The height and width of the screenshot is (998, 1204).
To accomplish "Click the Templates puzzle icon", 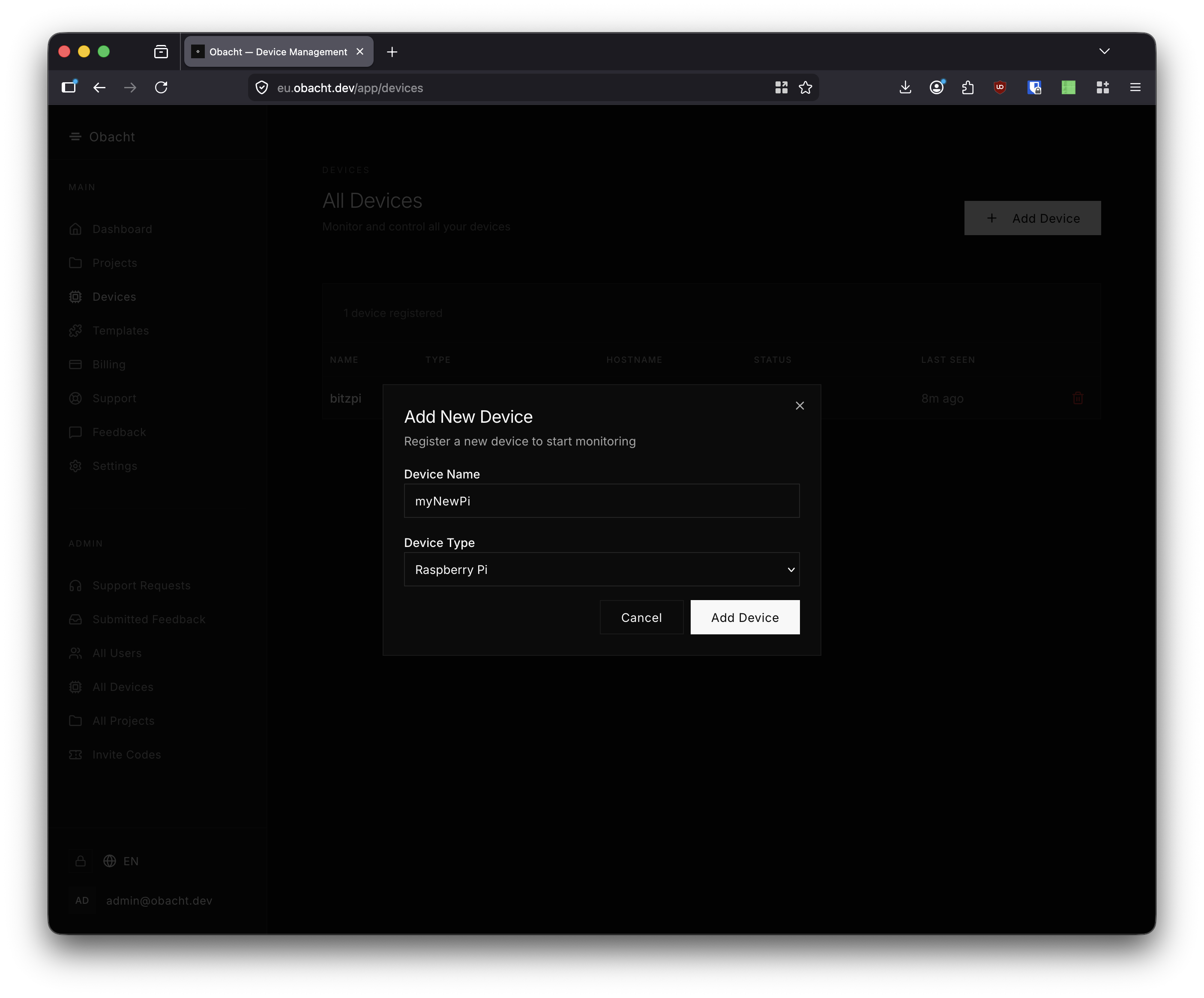I will coord(75,330).
